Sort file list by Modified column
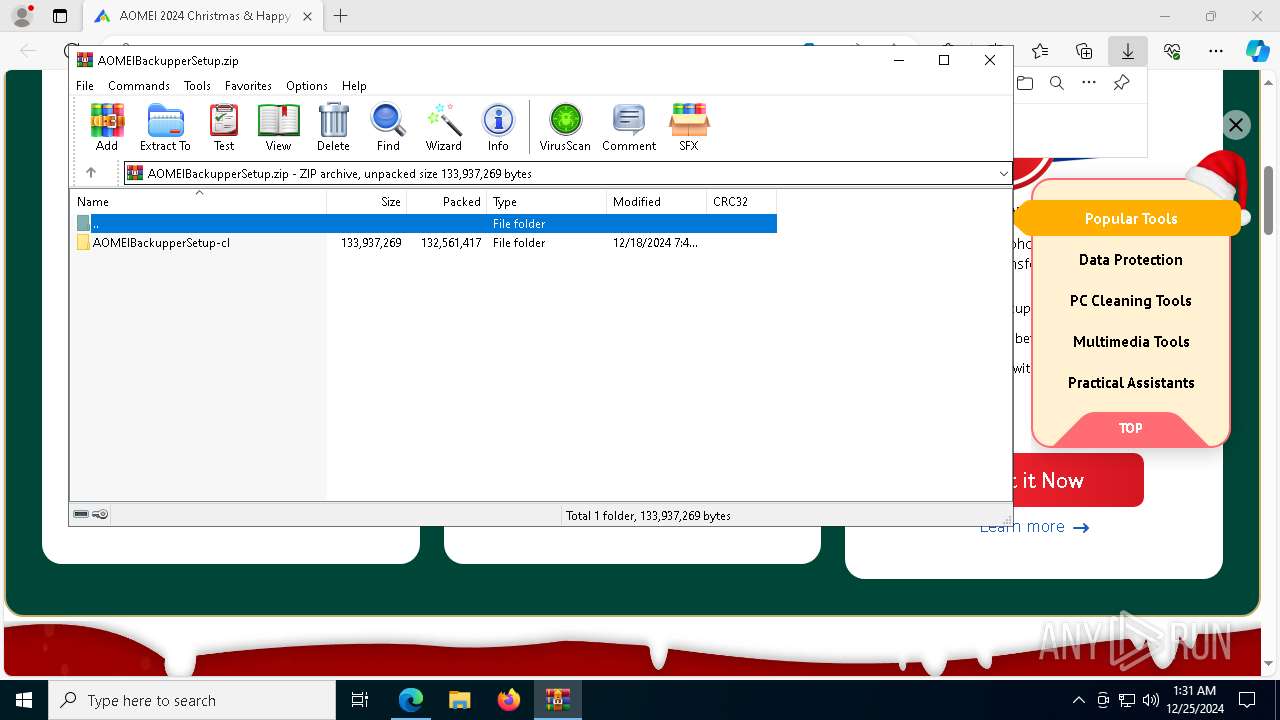 (656, 201)
